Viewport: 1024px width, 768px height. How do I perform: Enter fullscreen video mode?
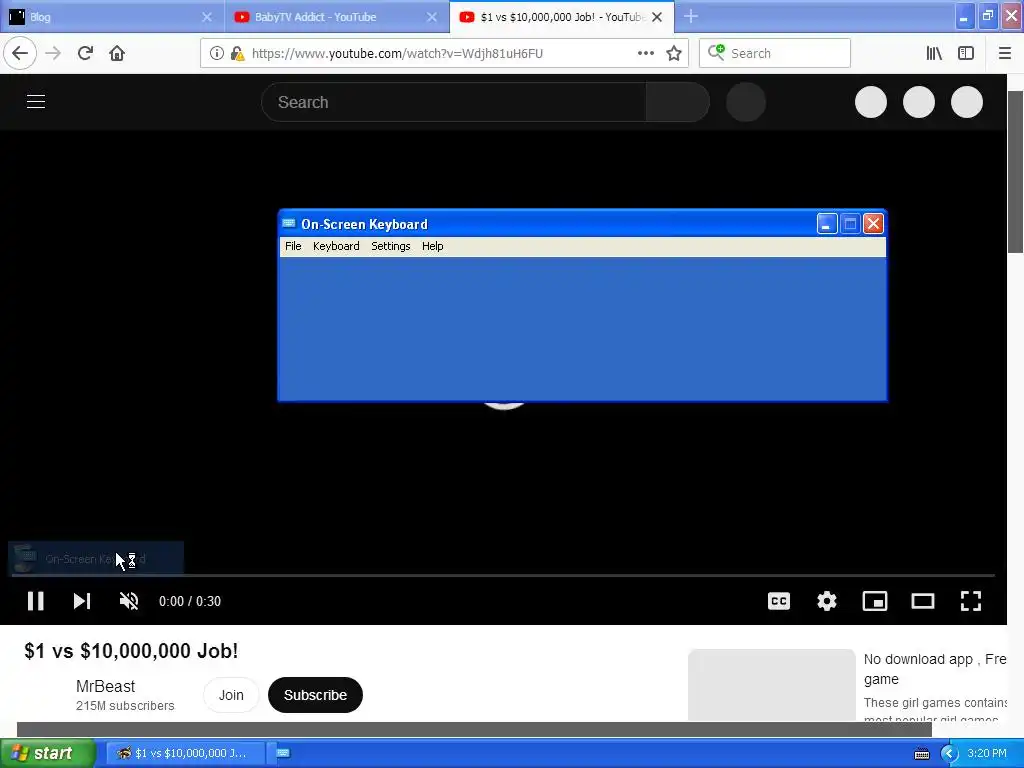971,601
